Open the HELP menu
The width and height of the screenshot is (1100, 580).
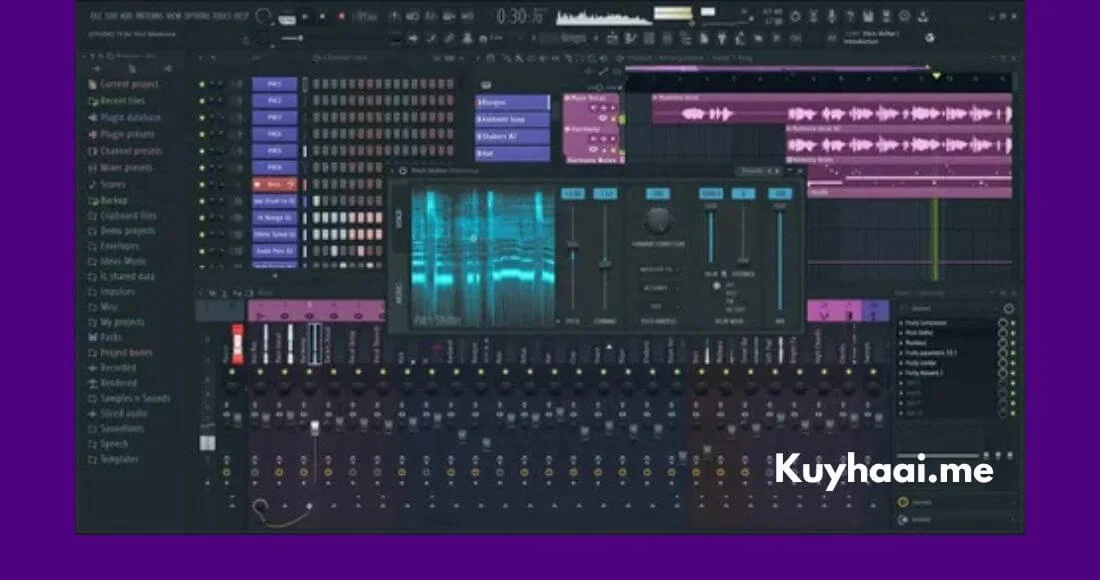(x=241, y=15)
